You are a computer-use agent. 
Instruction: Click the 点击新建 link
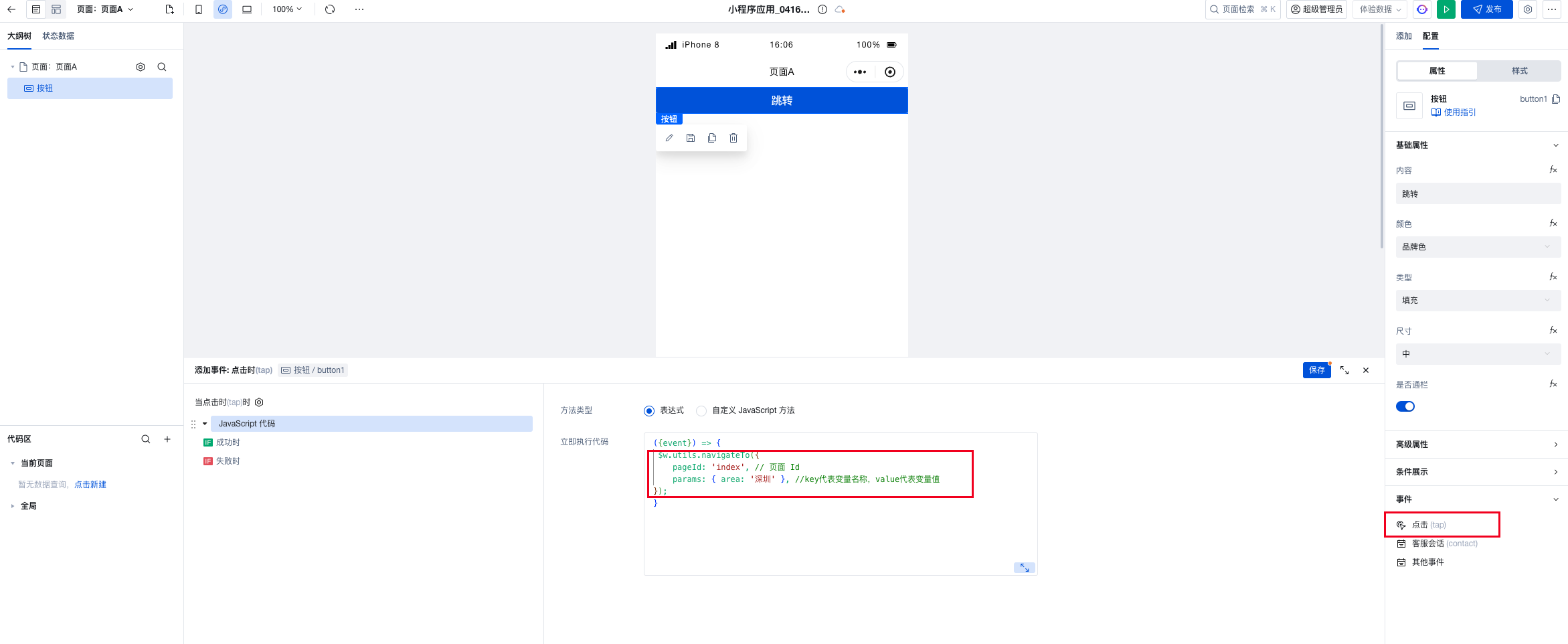90,485
